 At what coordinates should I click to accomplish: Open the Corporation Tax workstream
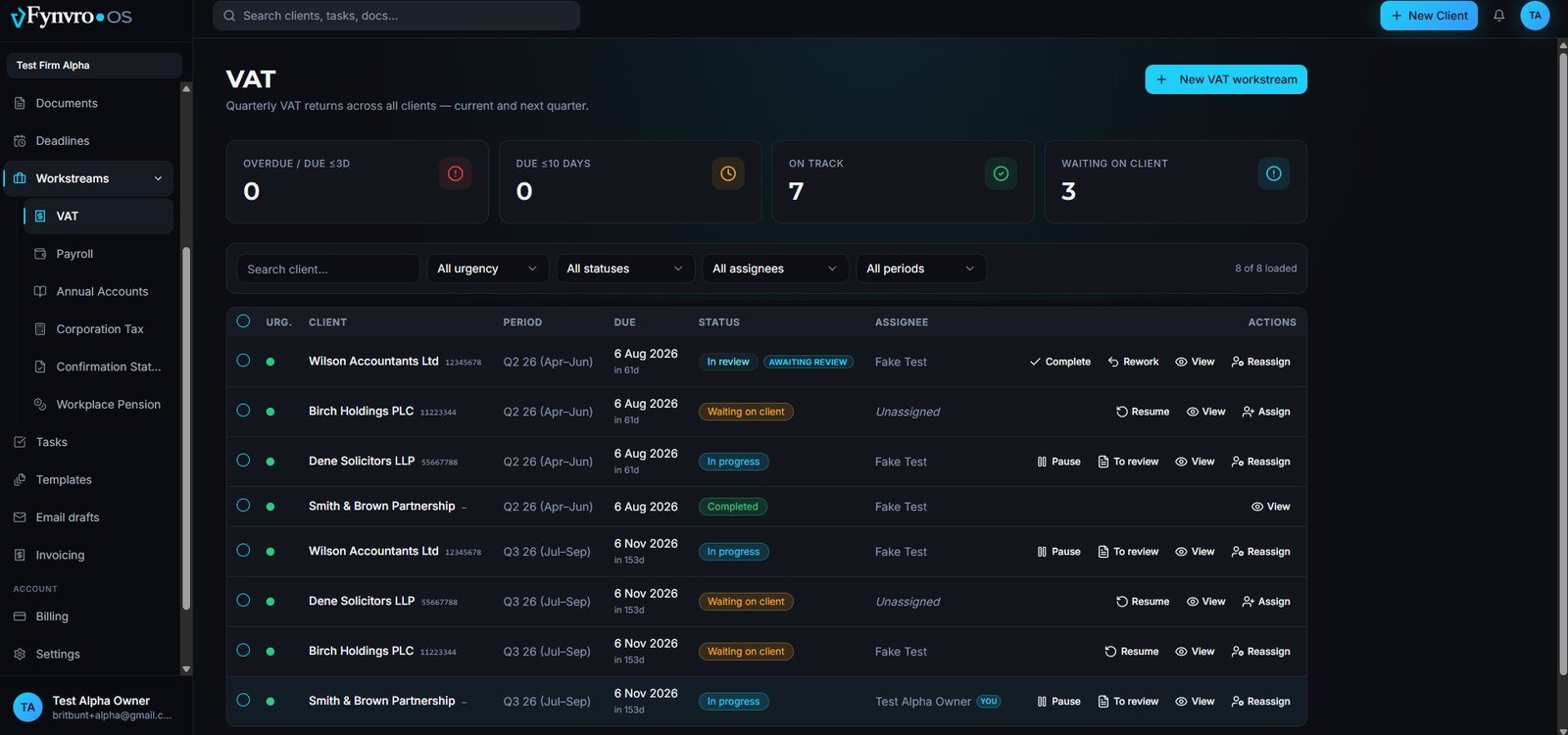coord(98,329)
